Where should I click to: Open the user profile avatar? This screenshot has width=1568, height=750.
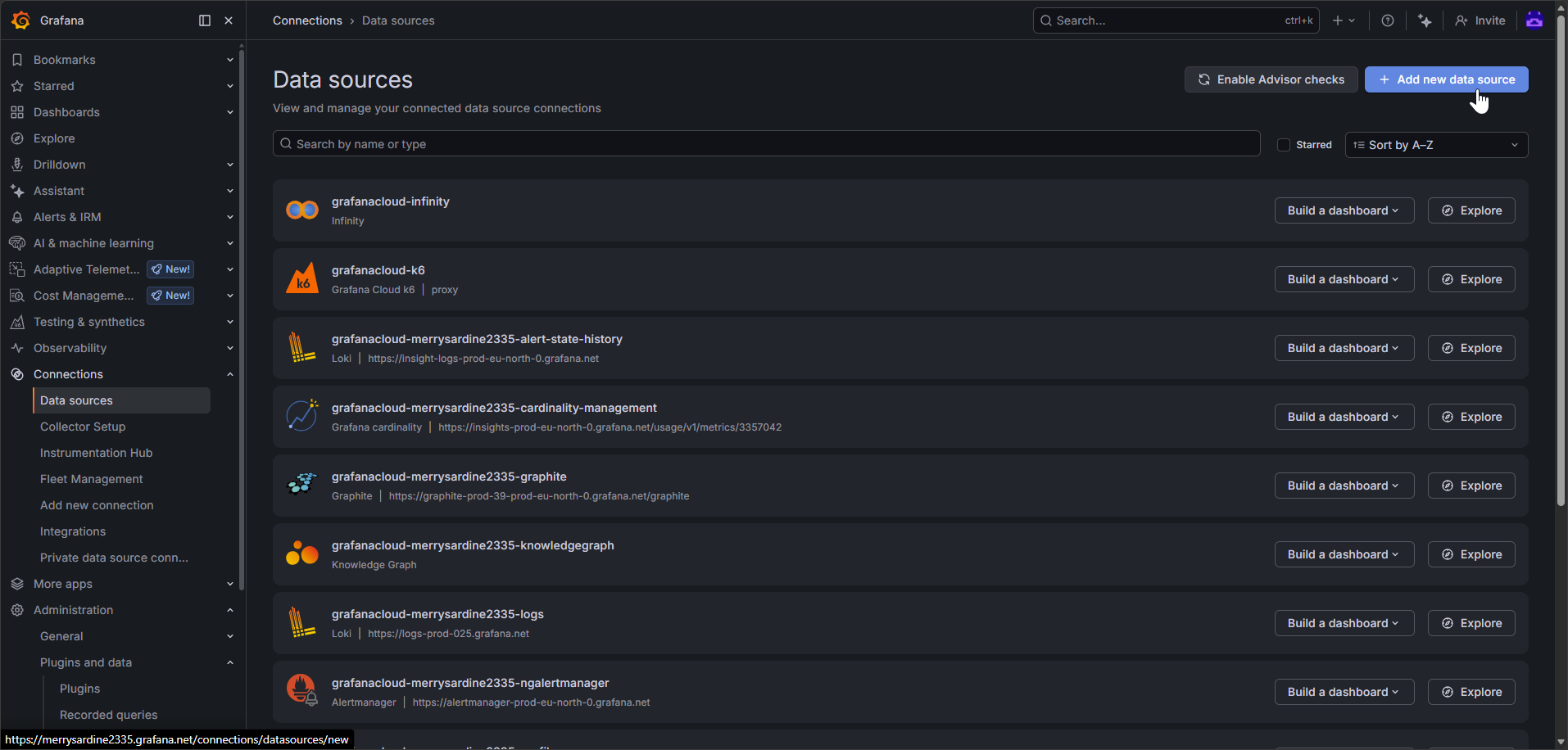(1534, 20)
